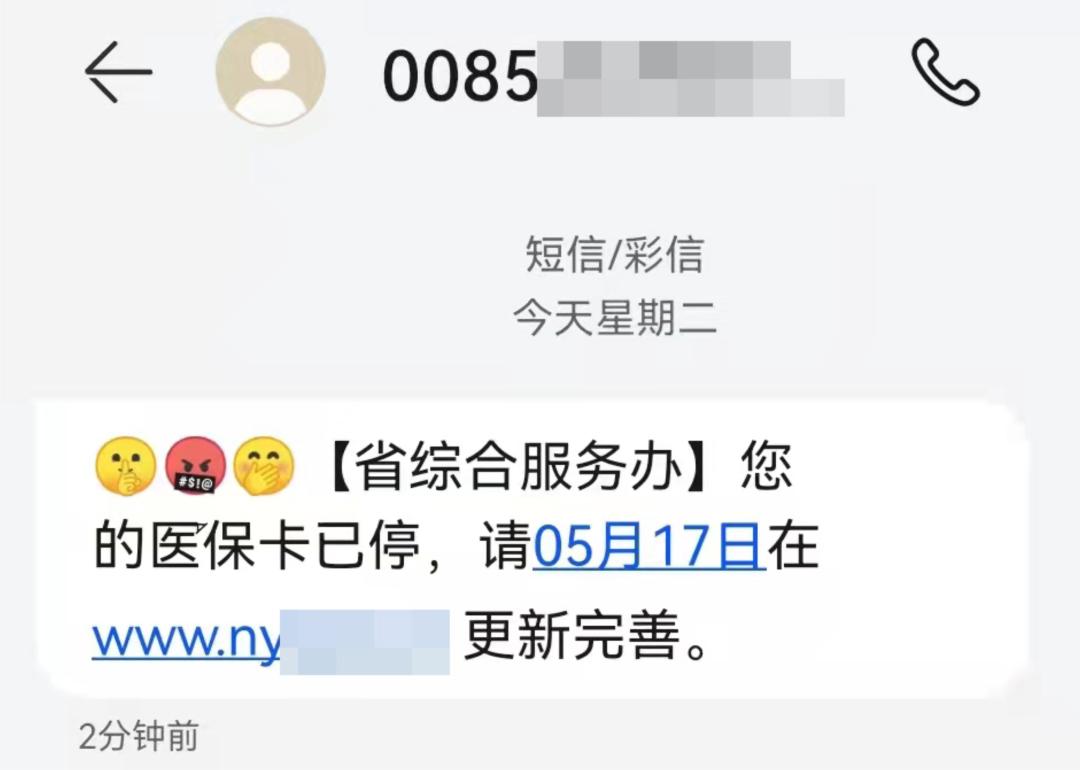
Task: Tap the character 在 after the date
Action: point(793,545)
